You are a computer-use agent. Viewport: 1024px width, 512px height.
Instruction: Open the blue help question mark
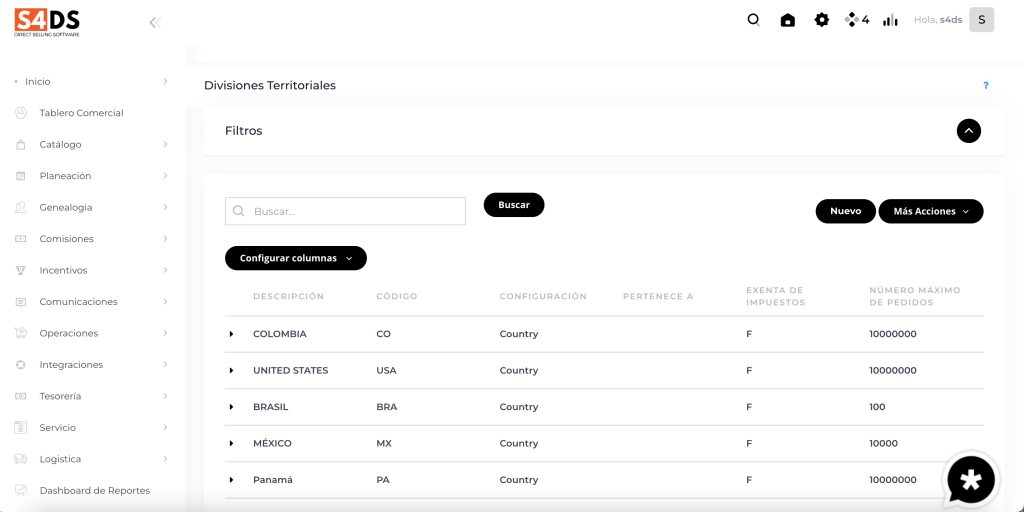[x=985, y=86]
